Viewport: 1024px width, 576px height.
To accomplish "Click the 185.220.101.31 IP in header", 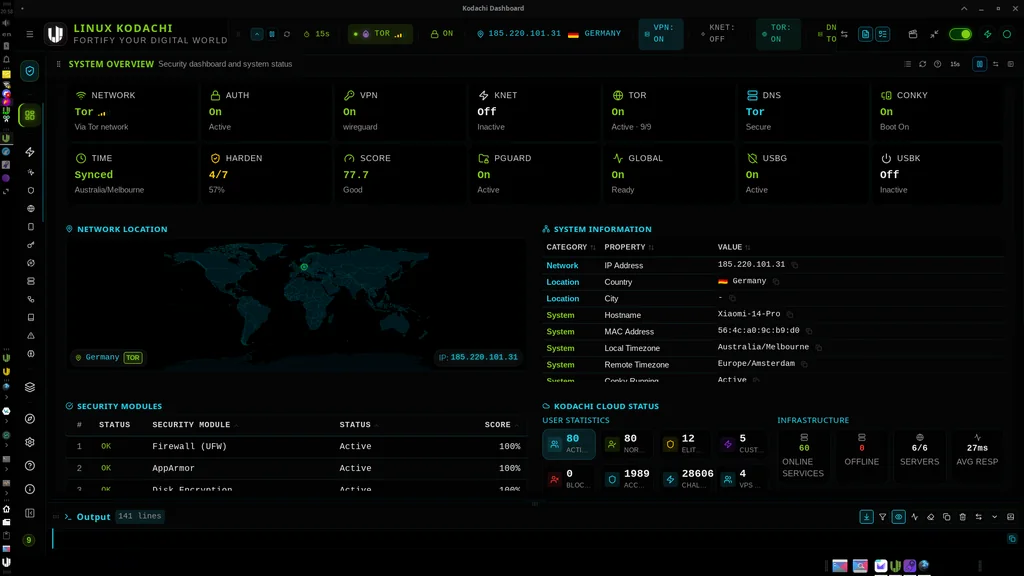I will coord(524,33).
